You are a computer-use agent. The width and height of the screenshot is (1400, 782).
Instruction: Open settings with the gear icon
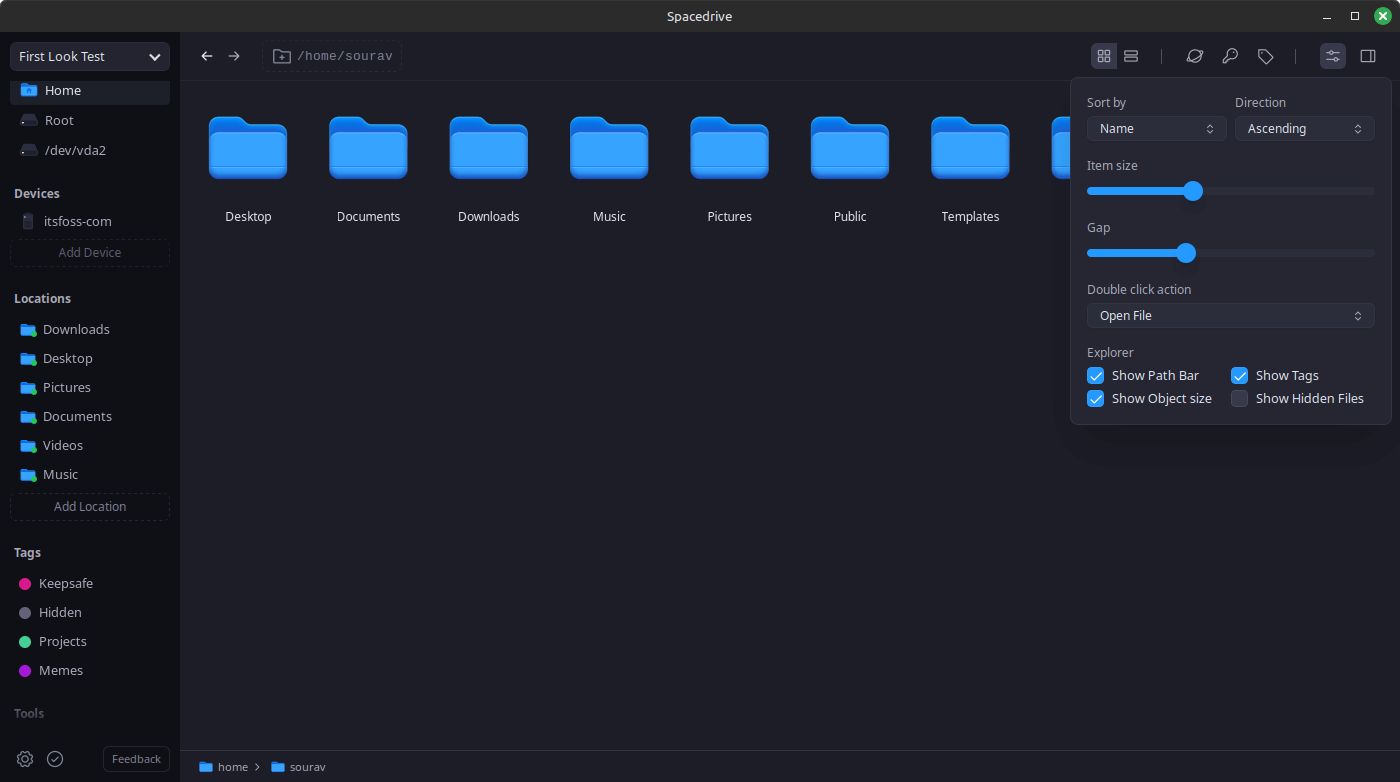[x=25, y=759]
